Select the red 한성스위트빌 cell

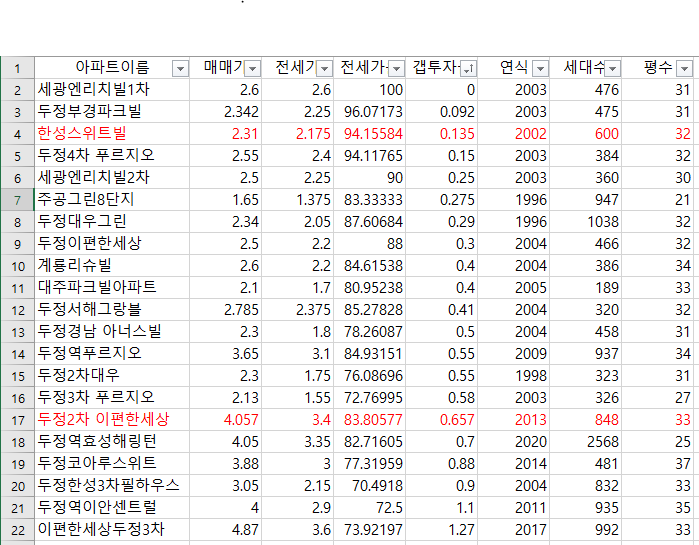(x=112, y=134)
